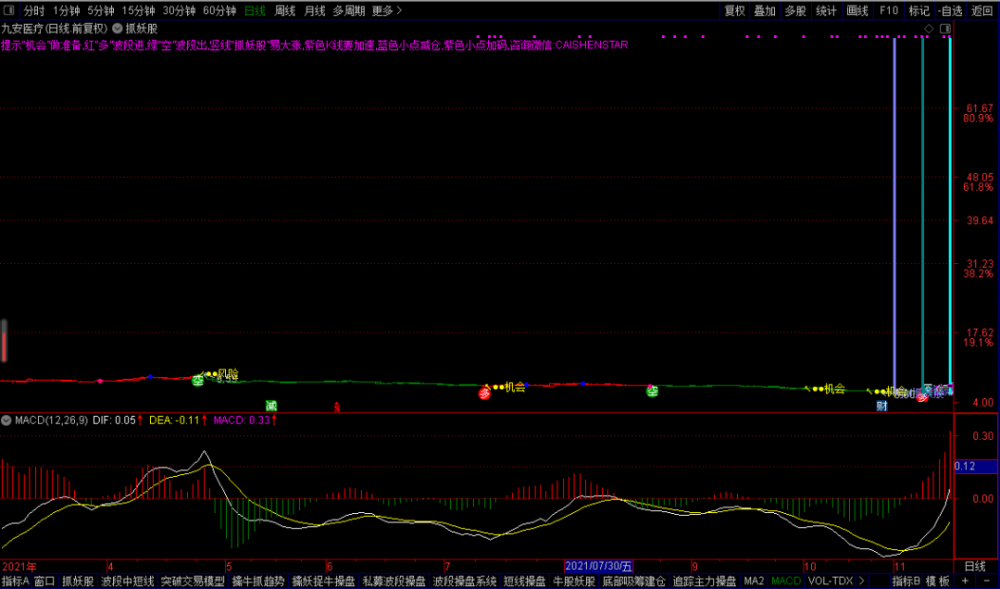Click the panel layout icon at top-left

(10, 10)
